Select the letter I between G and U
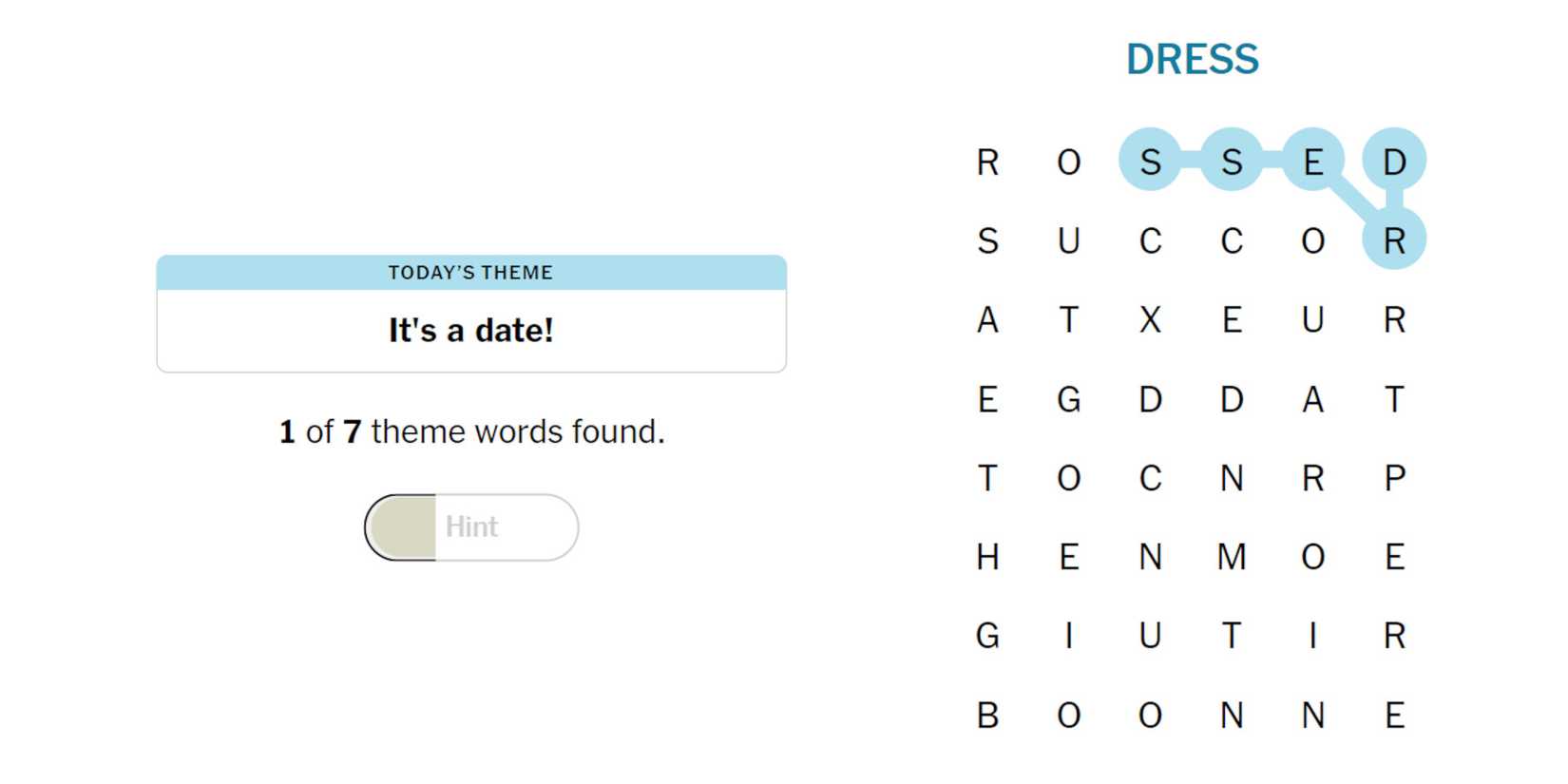 pyautogui.click(x=1069, y=636)
